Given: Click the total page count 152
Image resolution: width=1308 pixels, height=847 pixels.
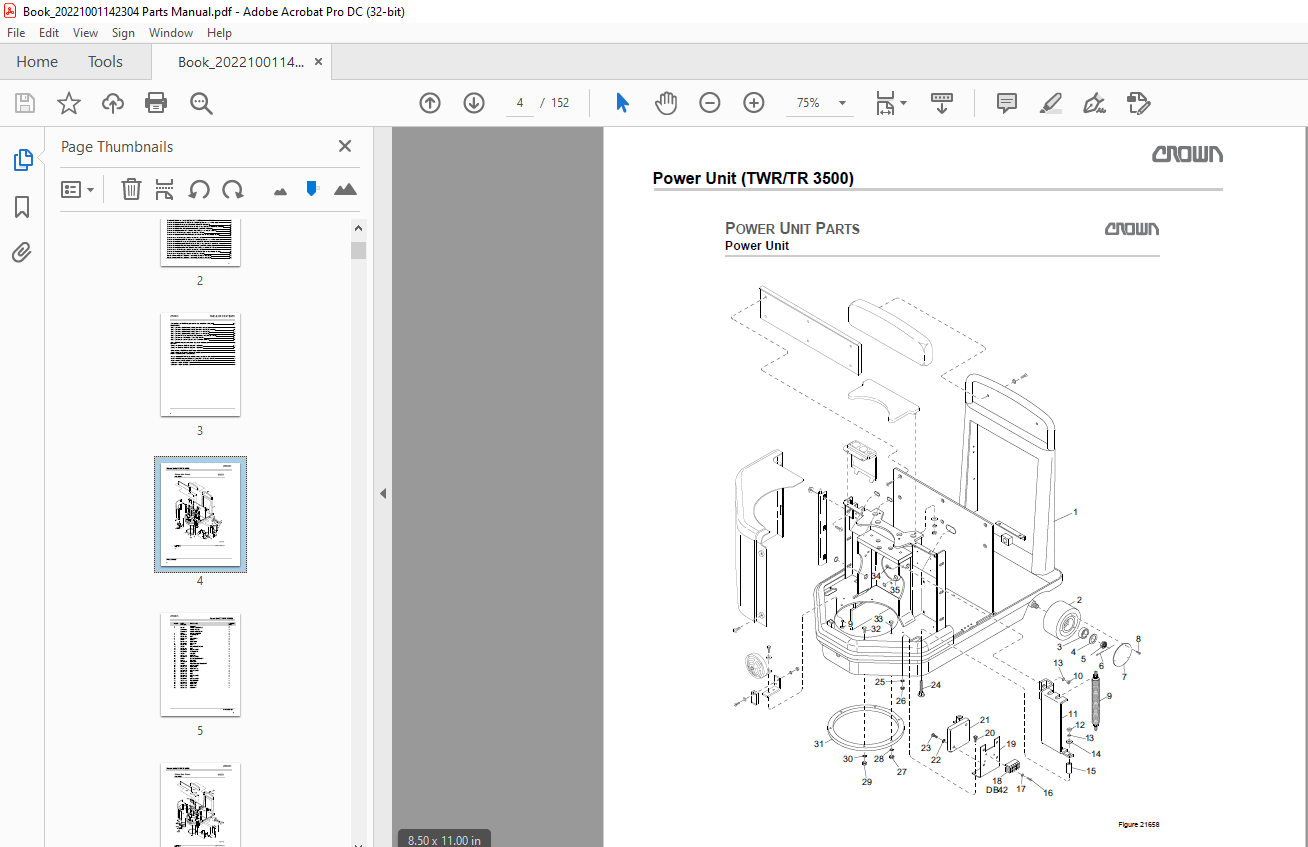Looking at the screenshot, I should 560,103.
